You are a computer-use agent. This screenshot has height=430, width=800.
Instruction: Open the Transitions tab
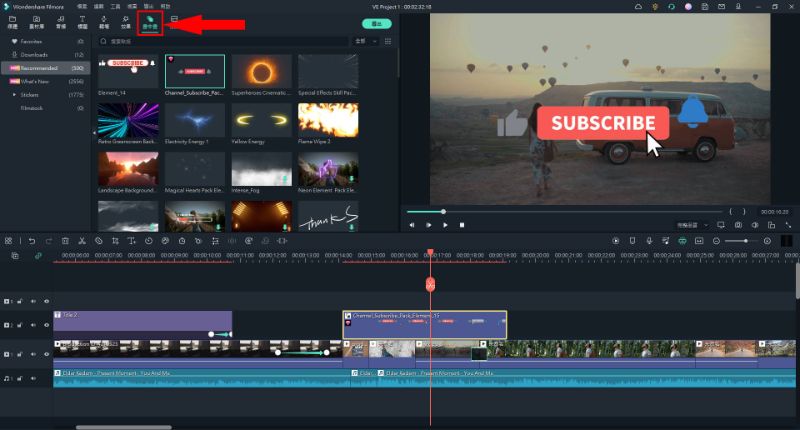pyautogui.click(x=104, y=22)
